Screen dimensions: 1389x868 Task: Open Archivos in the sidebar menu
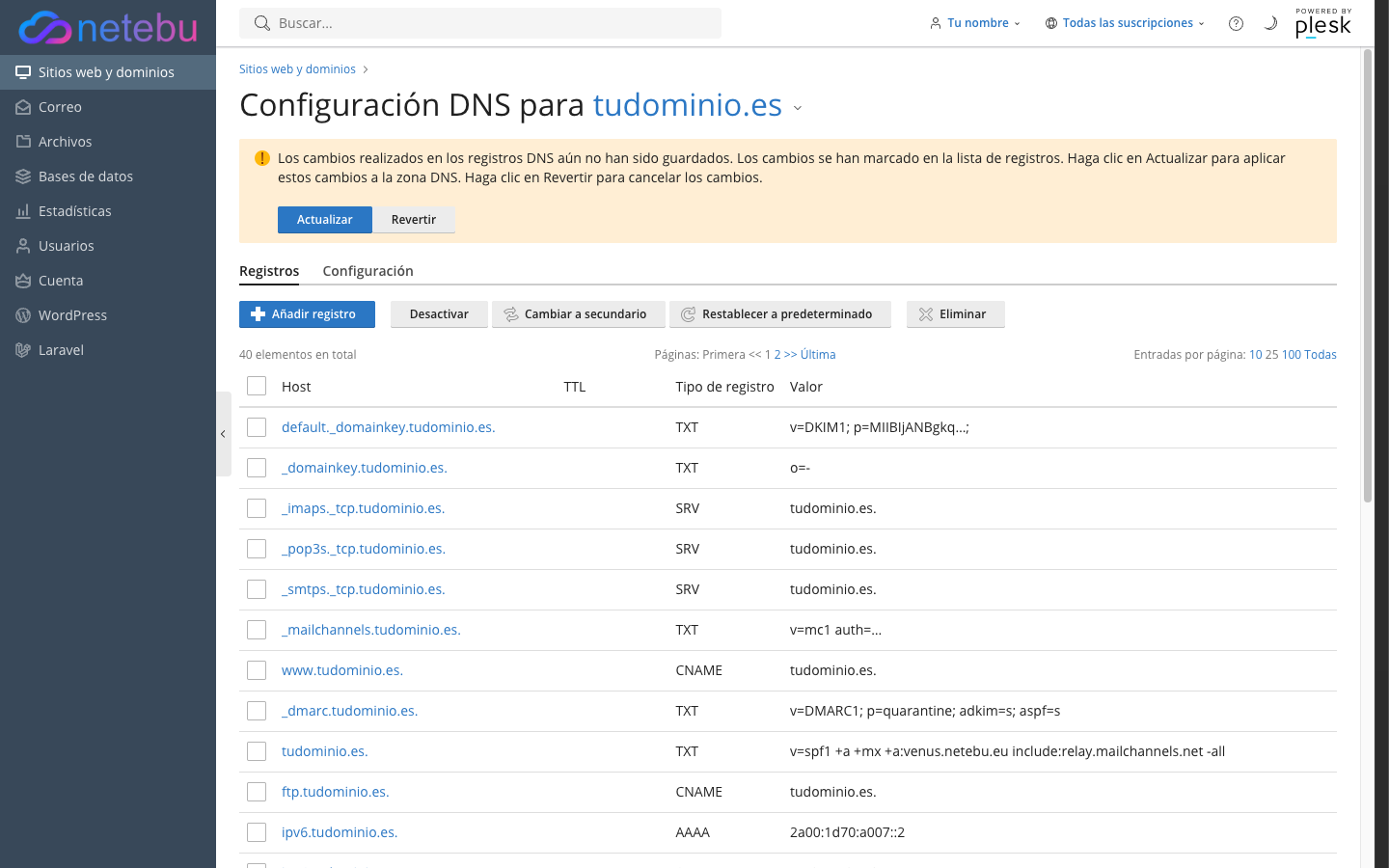point(108,142)
